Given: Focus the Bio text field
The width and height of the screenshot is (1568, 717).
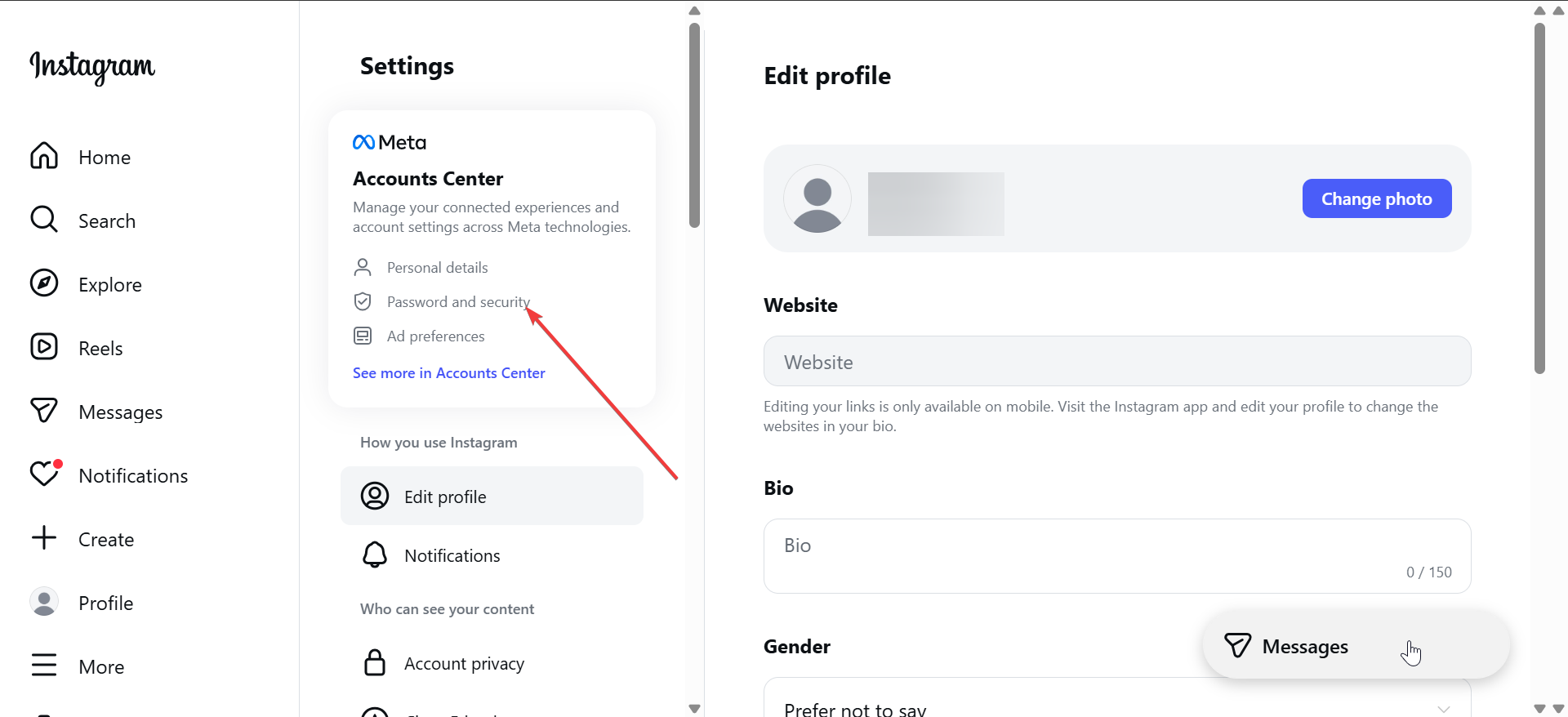Looking at the screenshot, I should coord(1117,556).
